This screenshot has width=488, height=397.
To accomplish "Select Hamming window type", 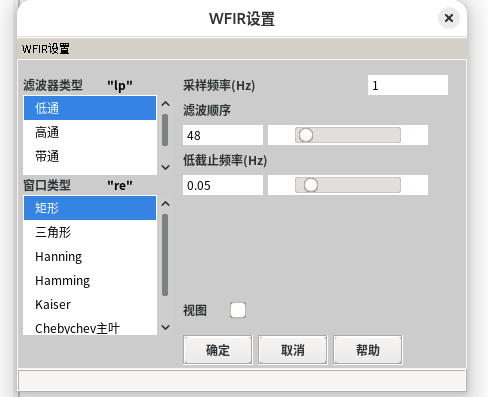I will pos(90,280).
